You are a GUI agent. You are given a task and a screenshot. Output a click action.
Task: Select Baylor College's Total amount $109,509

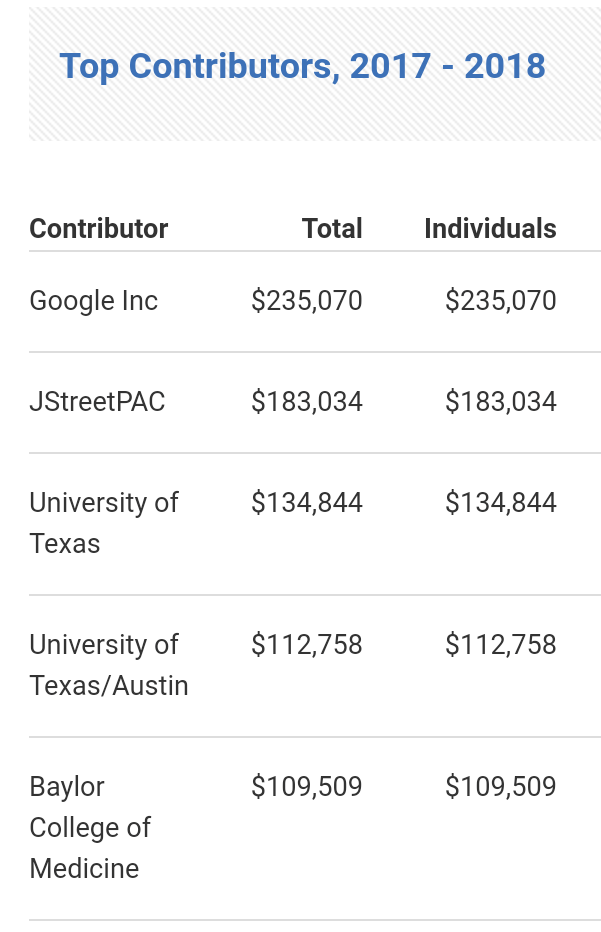pyautogui.click(x=307, y=787)
